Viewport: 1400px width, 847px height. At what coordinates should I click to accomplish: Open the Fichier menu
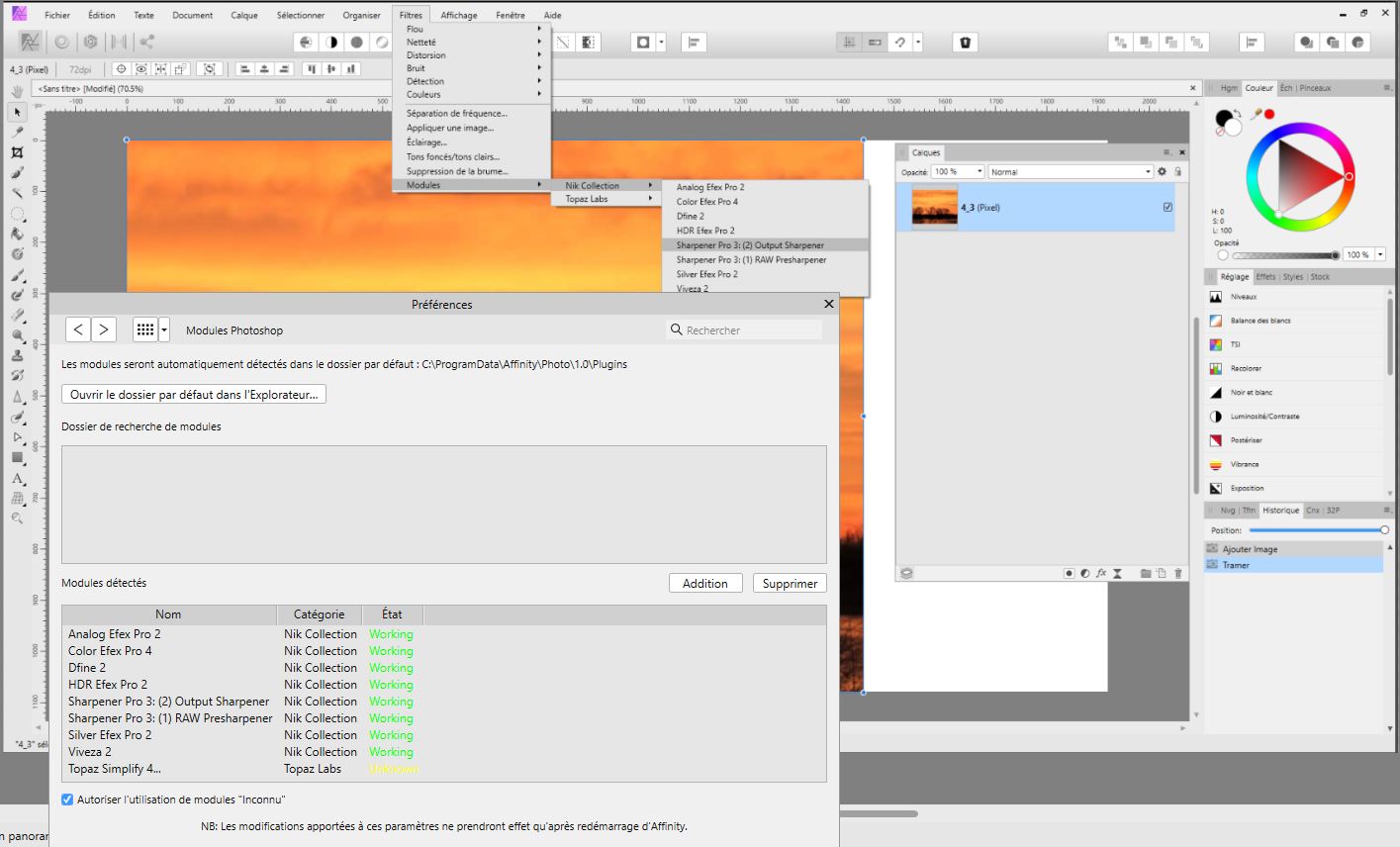57,15
